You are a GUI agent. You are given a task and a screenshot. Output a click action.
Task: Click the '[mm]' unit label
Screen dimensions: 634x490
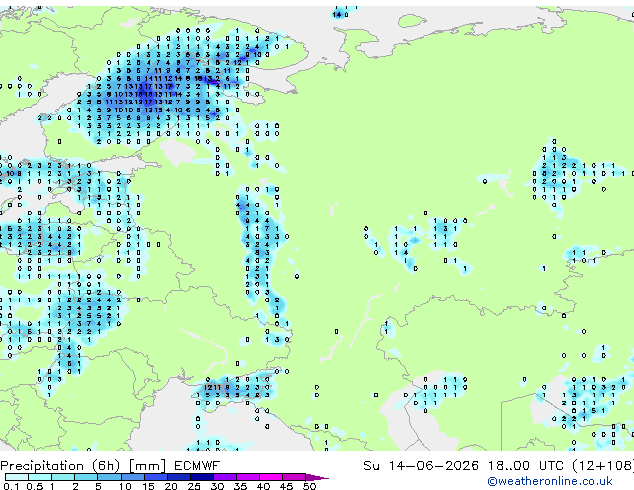point(147,466)
